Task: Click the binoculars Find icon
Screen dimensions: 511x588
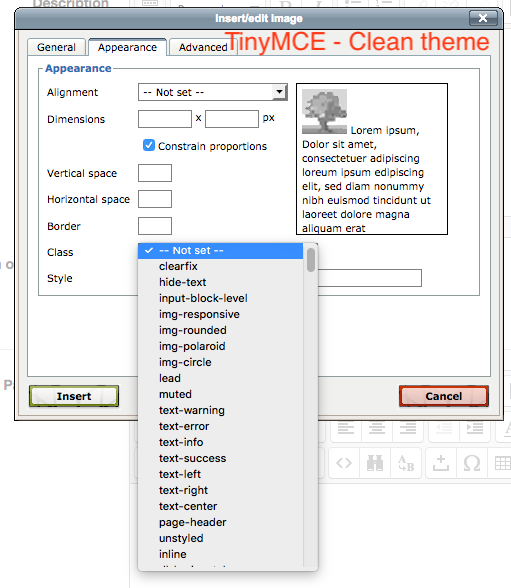Action: [375, 463]
